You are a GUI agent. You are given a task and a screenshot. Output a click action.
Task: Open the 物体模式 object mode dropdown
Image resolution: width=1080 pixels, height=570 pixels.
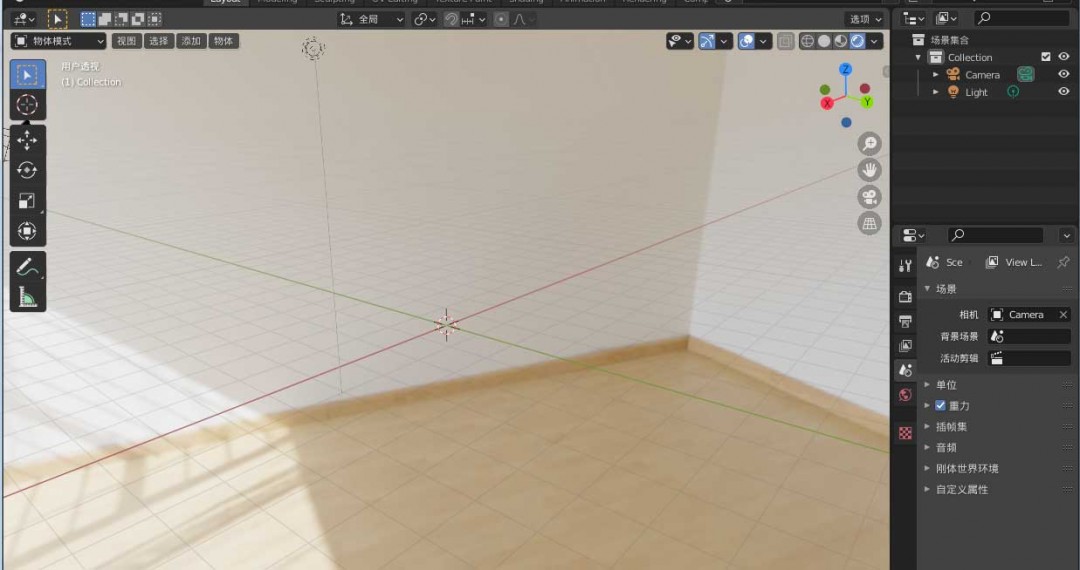pos(58,41)
